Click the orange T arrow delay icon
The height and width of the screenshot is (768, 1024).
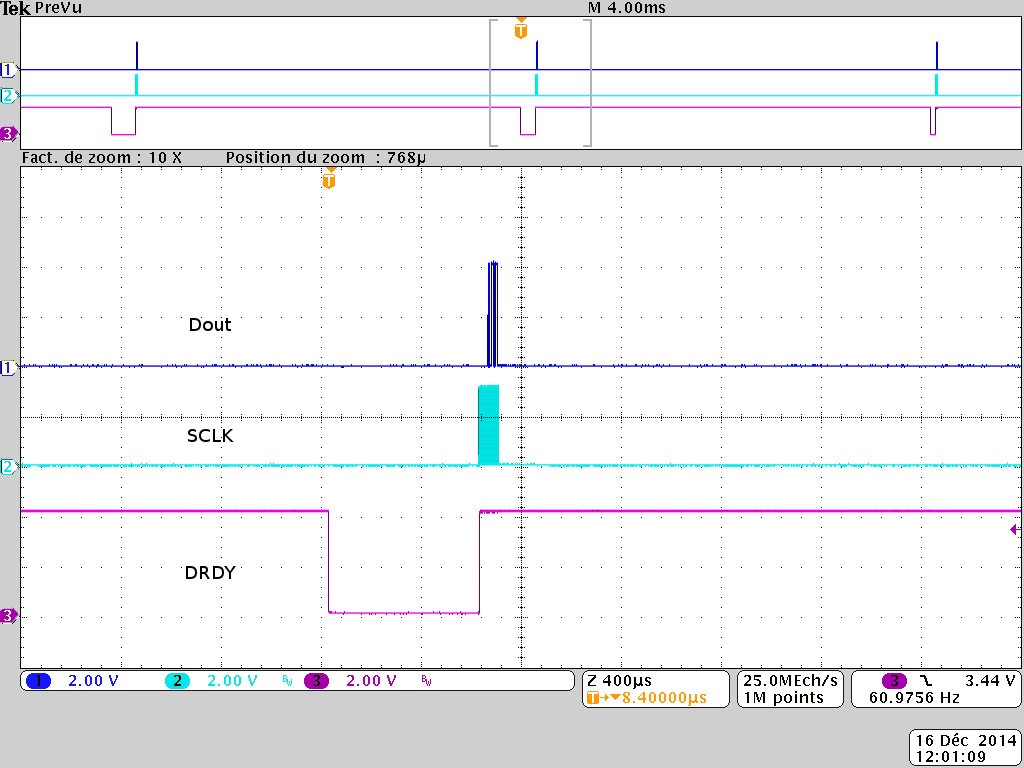click(602, 698)
